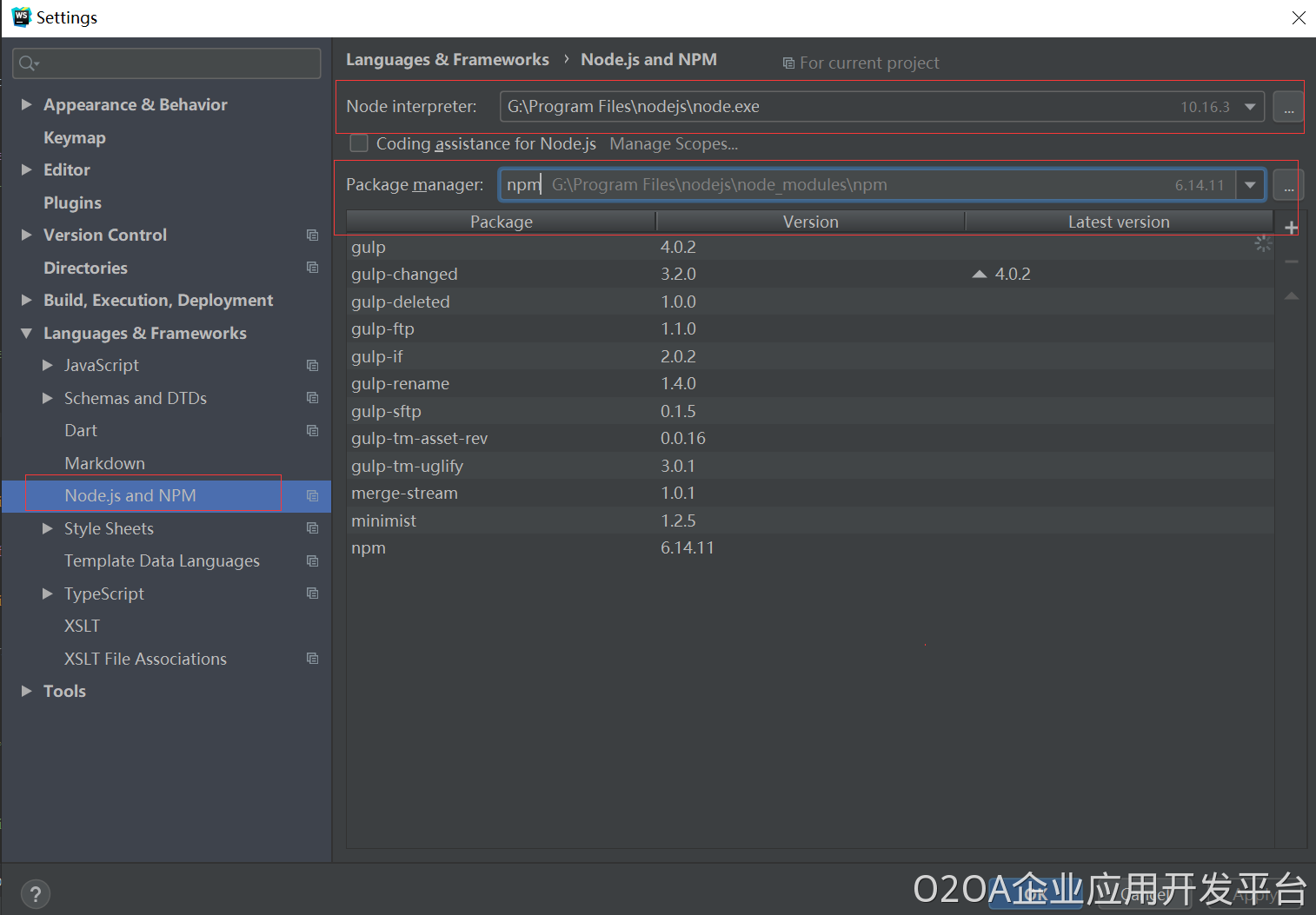Expand the Appearance & Behavior section
Image resolution: width=1316 pixels, height=915 pixels.
26,105
